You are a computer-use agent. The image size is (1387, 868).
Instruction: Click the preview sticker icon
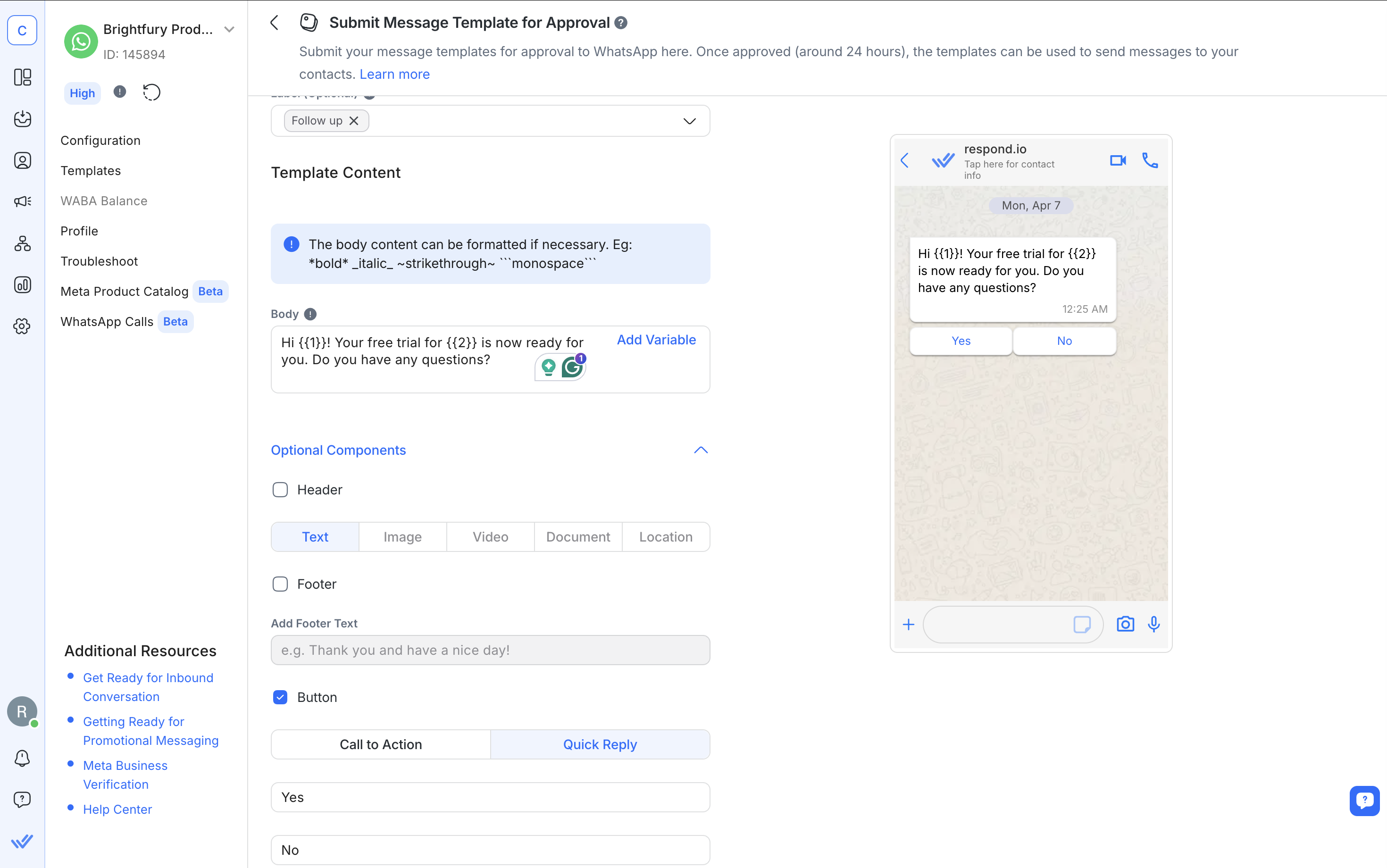1082,624
